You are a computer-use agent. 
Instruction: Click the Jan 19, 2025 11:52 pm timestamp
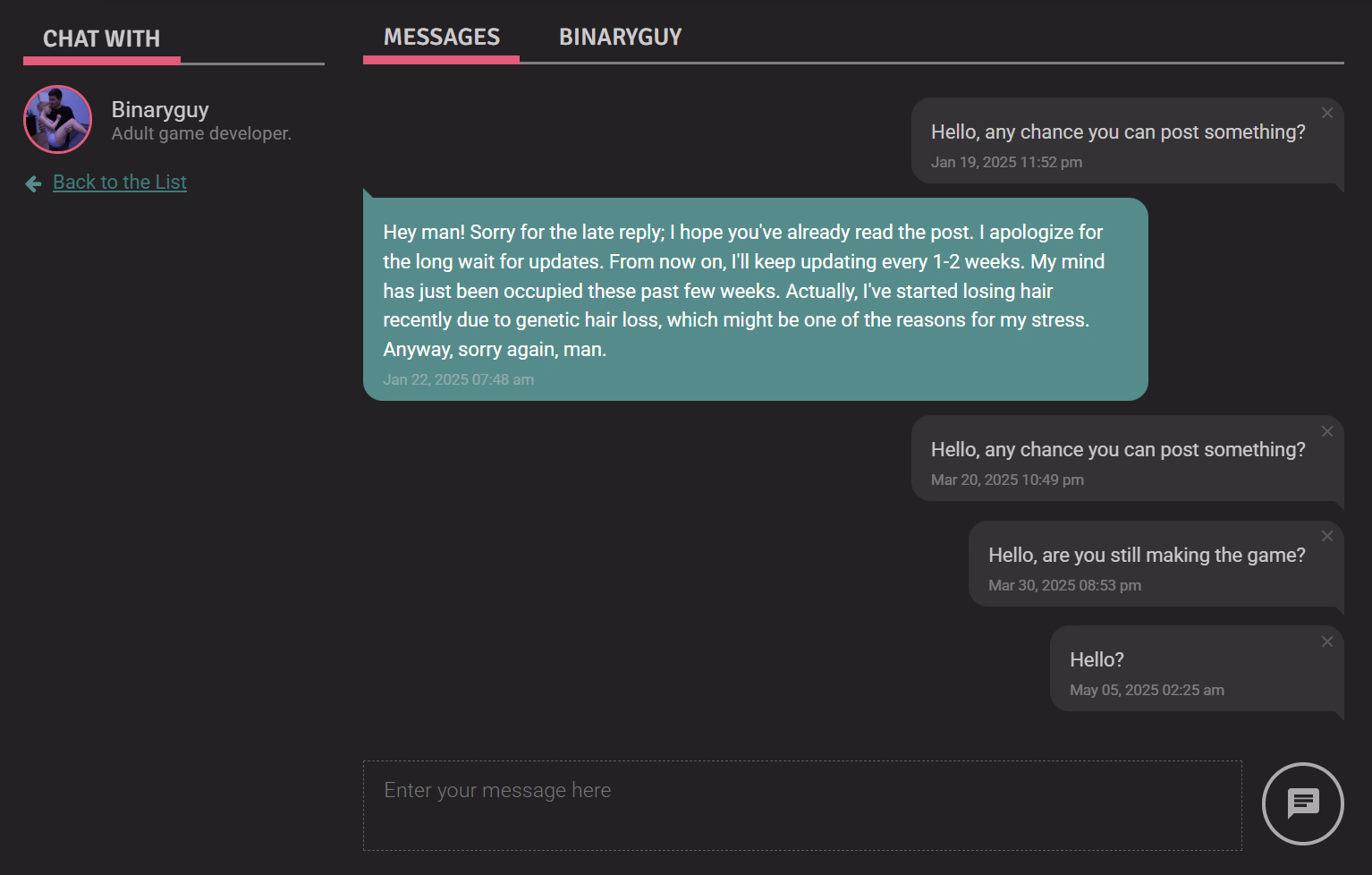pos(1006,162)
